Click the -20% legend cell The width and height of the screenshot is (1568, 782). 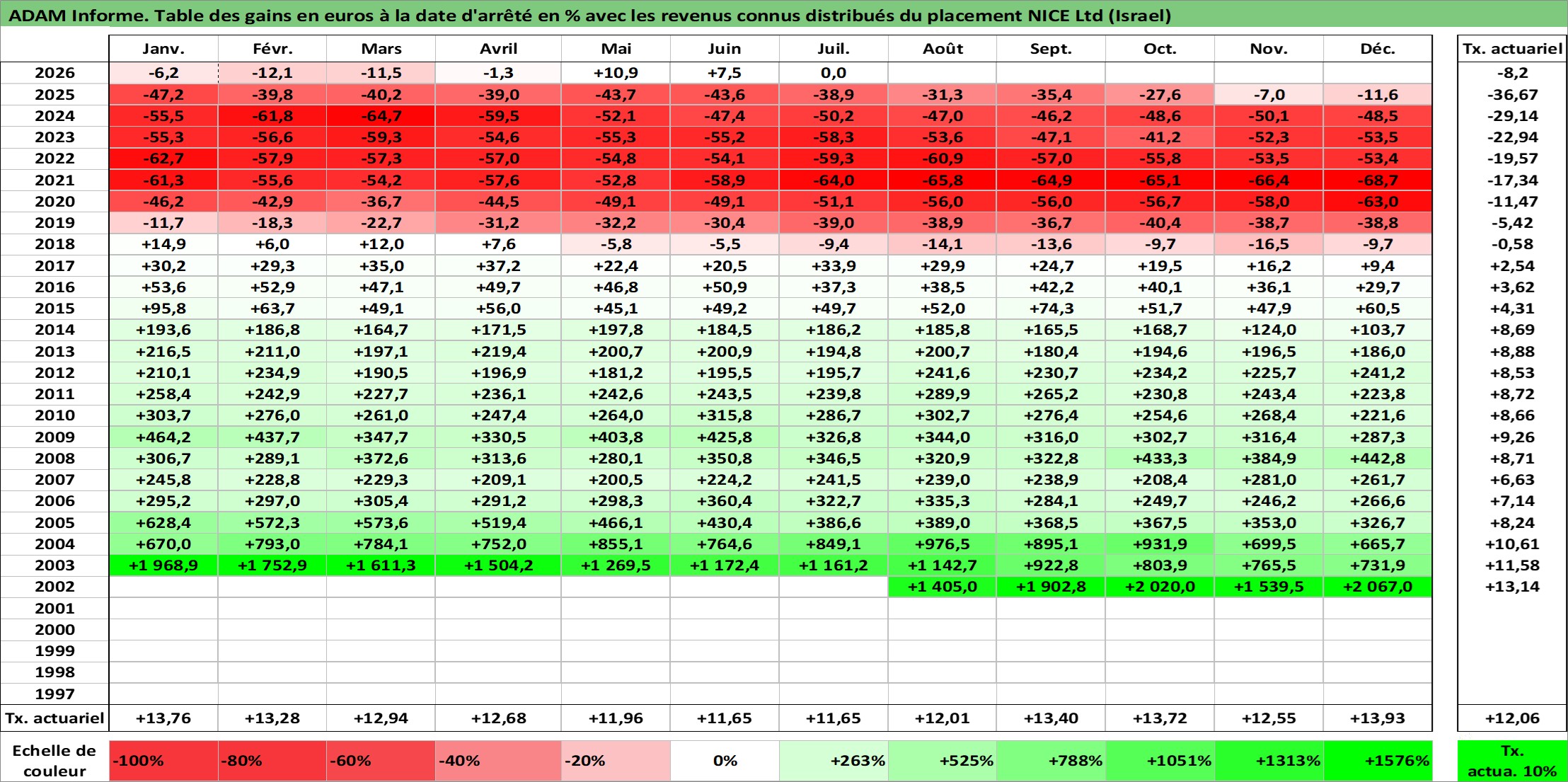click(x=616, y=761)
